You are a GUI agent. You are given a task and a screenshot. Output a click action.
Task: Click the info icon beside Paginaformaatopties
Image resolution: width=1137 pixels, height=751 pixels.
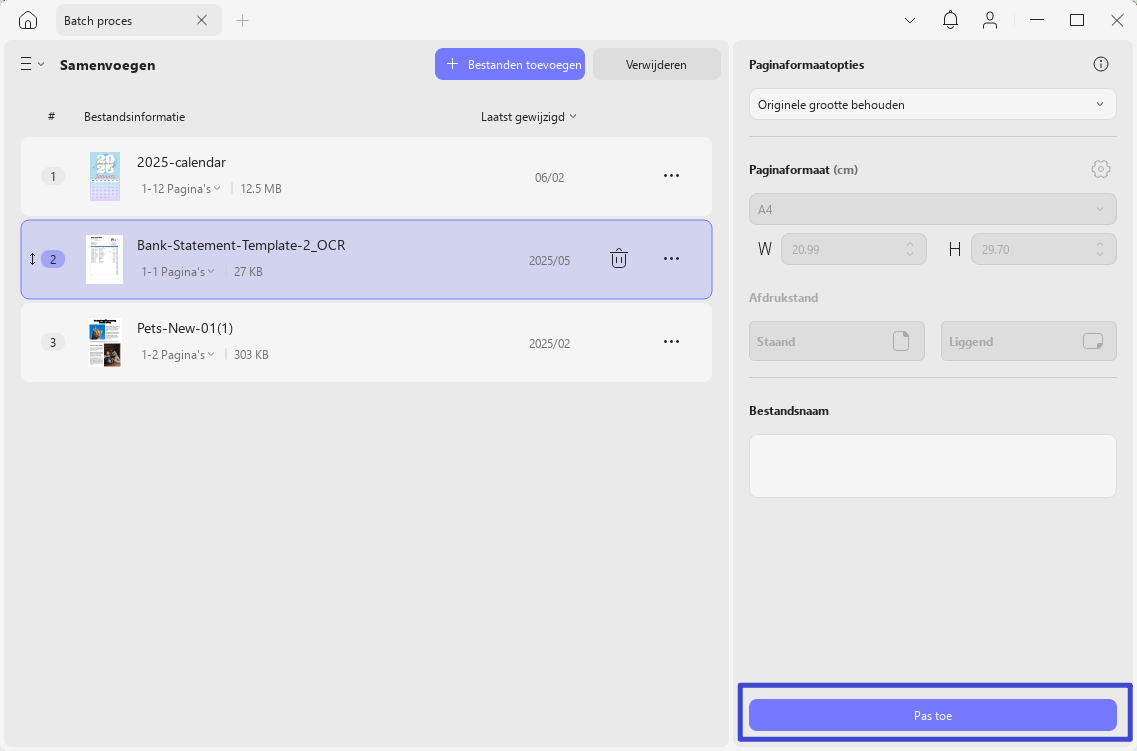click(1101, 65)
